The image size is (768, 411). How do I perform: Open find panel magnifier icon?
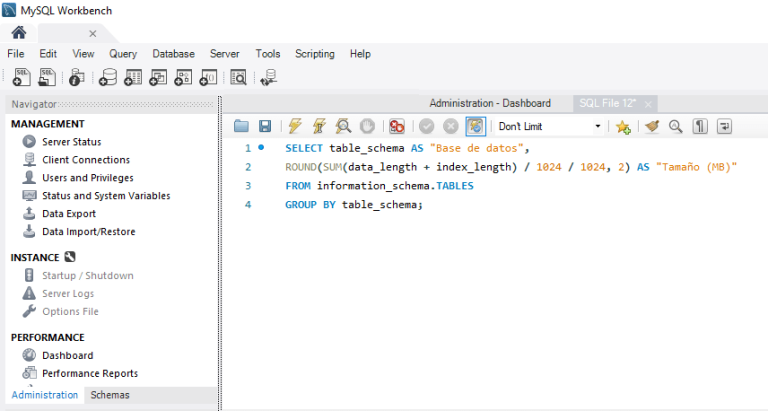click(x=676, y=126)
